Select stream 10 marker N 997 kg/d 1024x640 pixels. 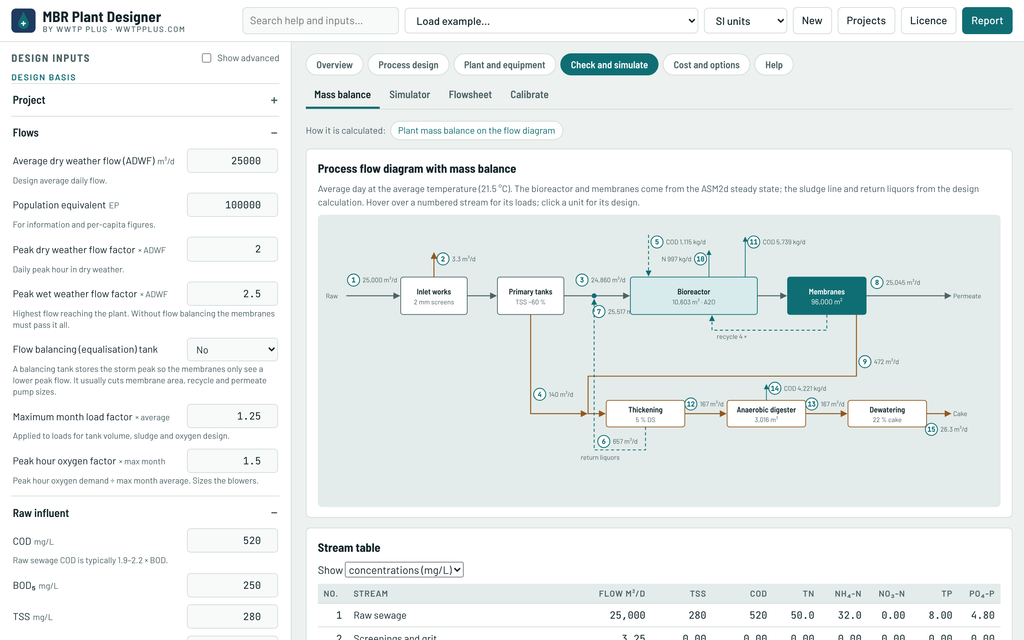coord(700,259)
